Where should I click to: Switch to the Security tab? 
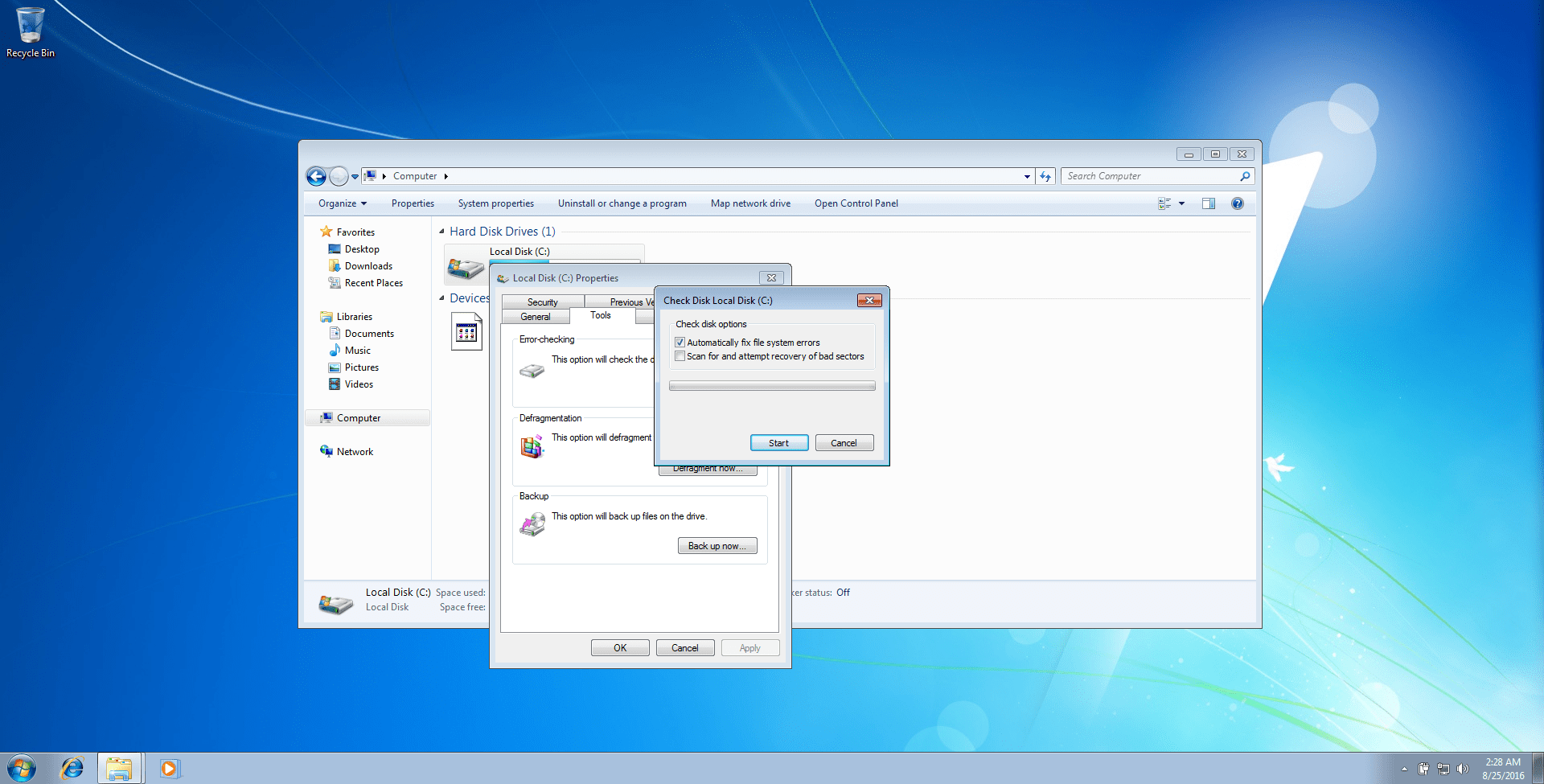coord(543,302)
